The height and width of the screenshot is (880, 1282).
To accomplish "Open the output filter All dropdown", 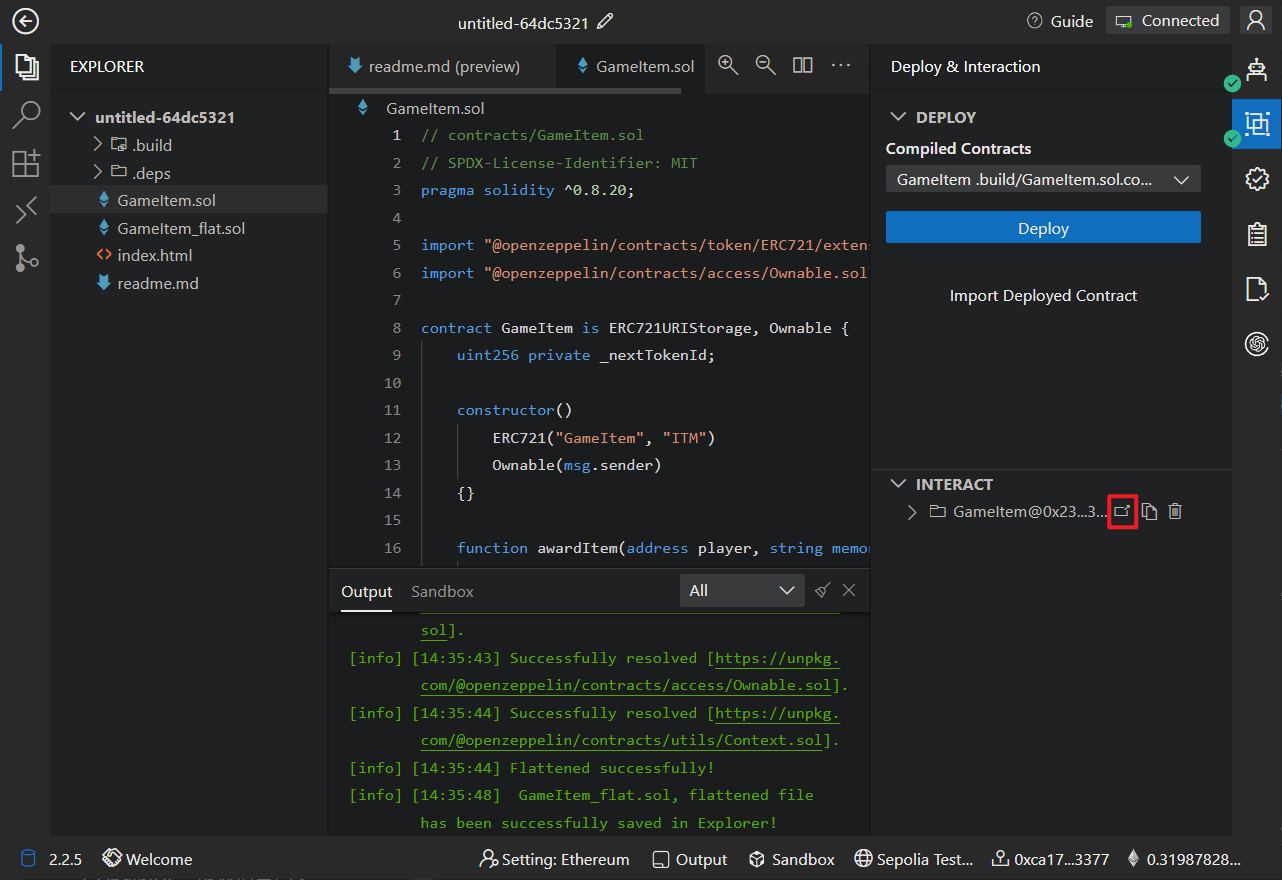I will [741, 590].
